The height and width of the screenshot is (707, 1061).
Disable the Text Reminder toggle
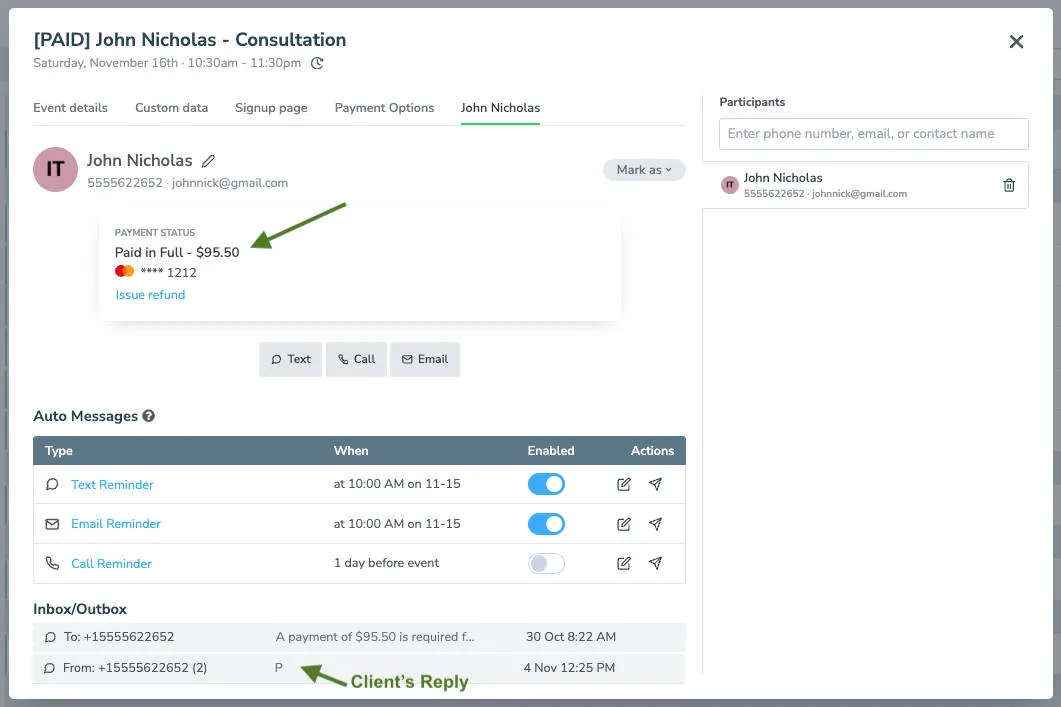tap(546, 484)
